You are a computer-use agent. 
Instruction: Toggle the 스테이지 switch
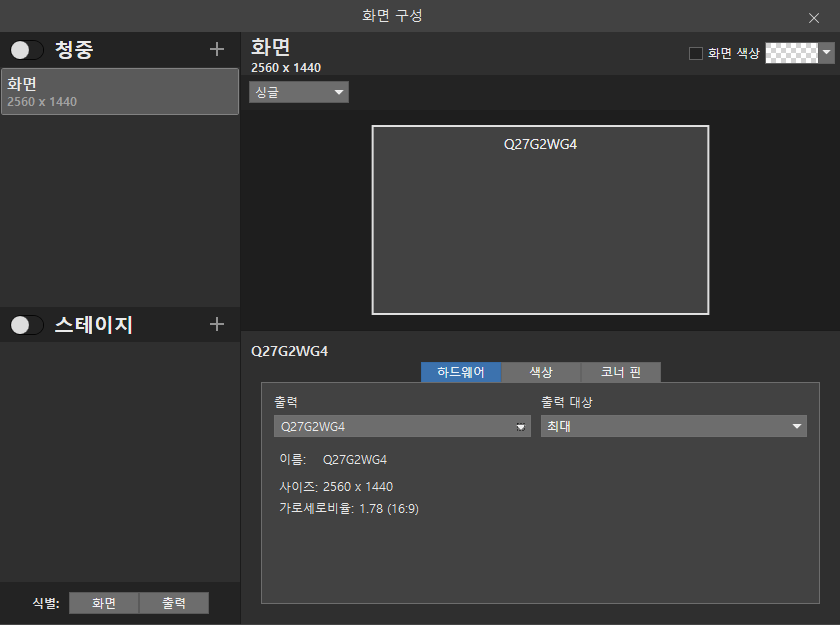[x=27, y=325]
